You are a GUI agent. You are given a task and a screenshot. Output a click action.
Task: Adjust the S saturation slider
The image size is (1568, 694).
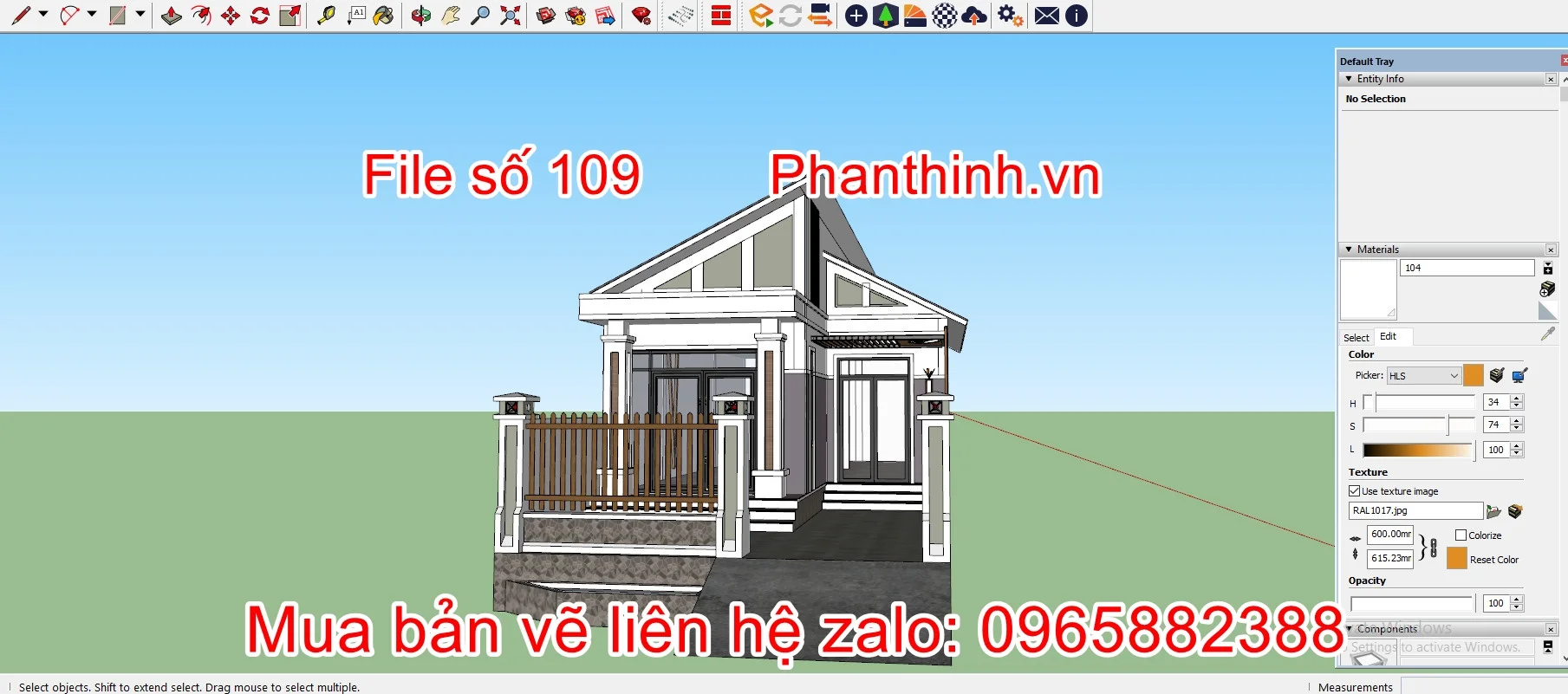point(1419,425)
